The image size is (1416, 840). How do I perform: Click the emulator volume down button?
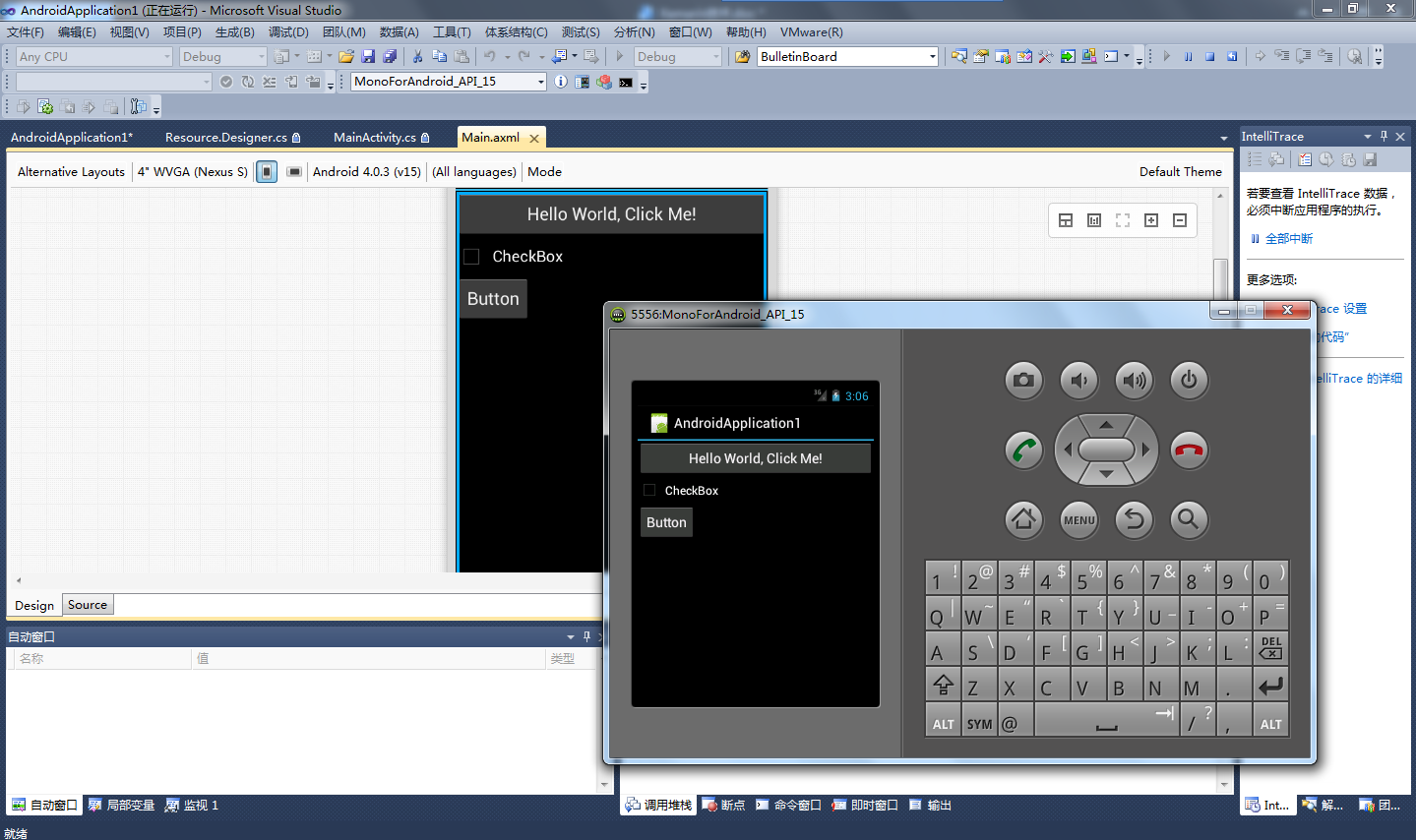(1079, 381)
